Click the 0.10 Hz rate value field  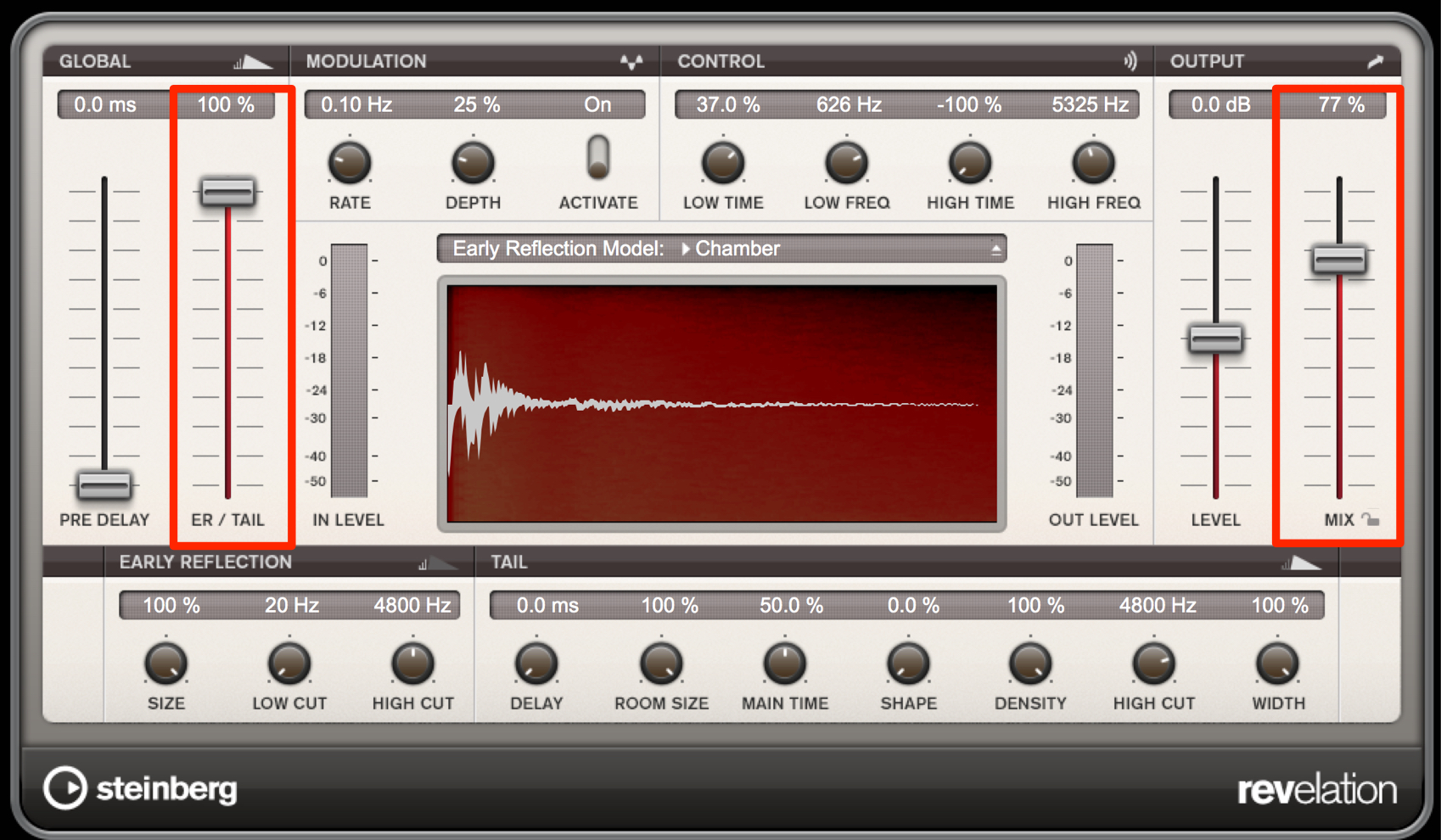356,104
